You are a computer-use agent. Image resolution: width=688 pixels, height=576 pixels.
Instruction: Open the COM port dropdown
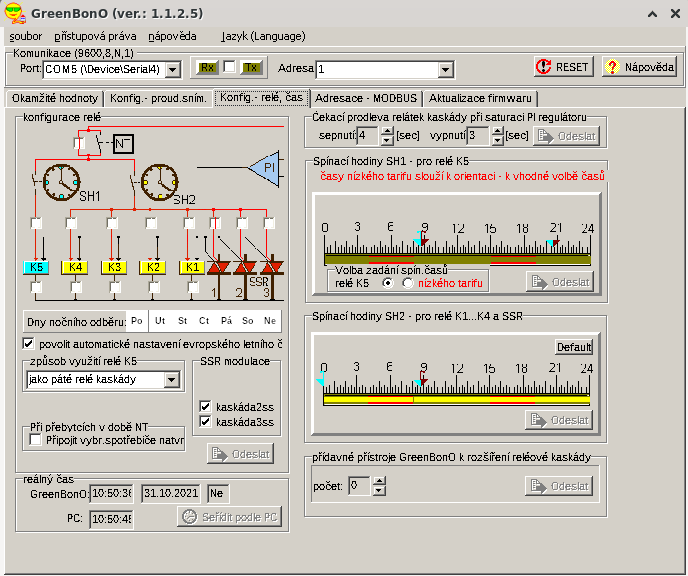pyautogui.click(x=173, y=69)
